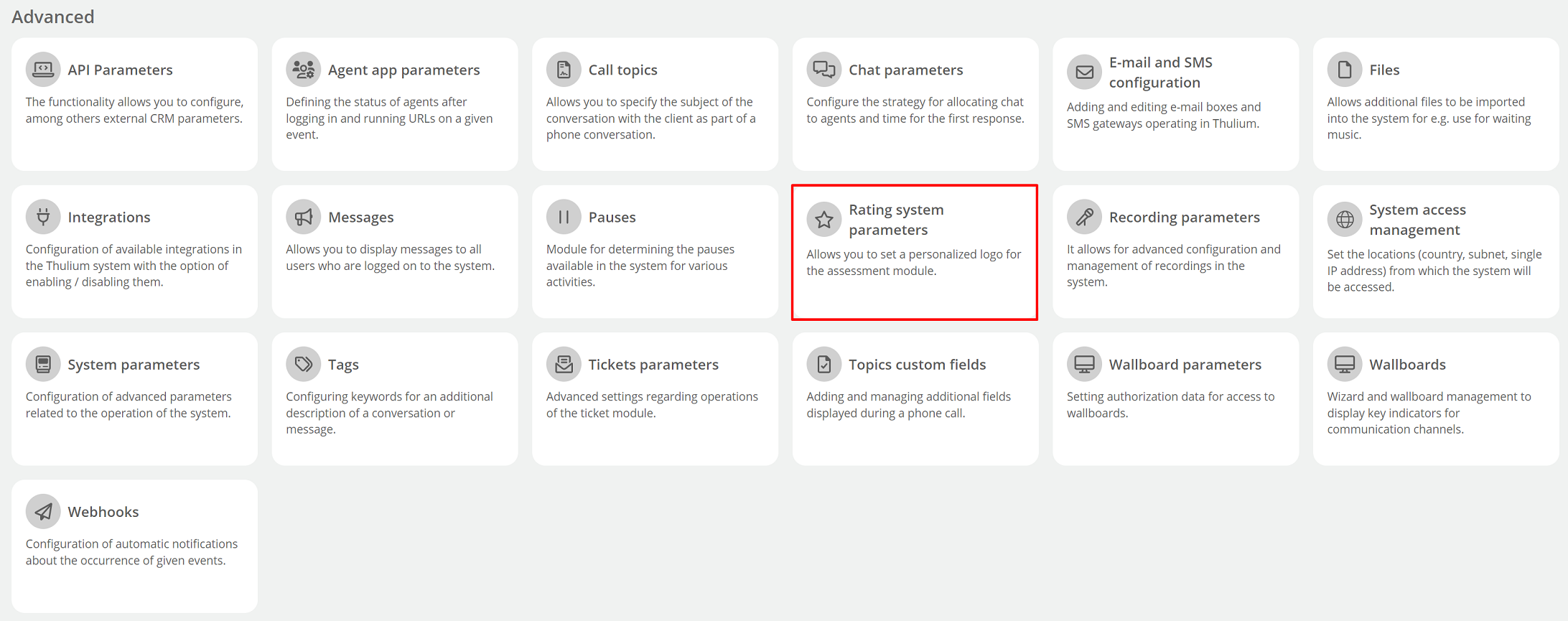Viewport: 1568px width, 621px height.
Task: Click the Chat parameters speech bubbles icon
Action: click(824, 70)
